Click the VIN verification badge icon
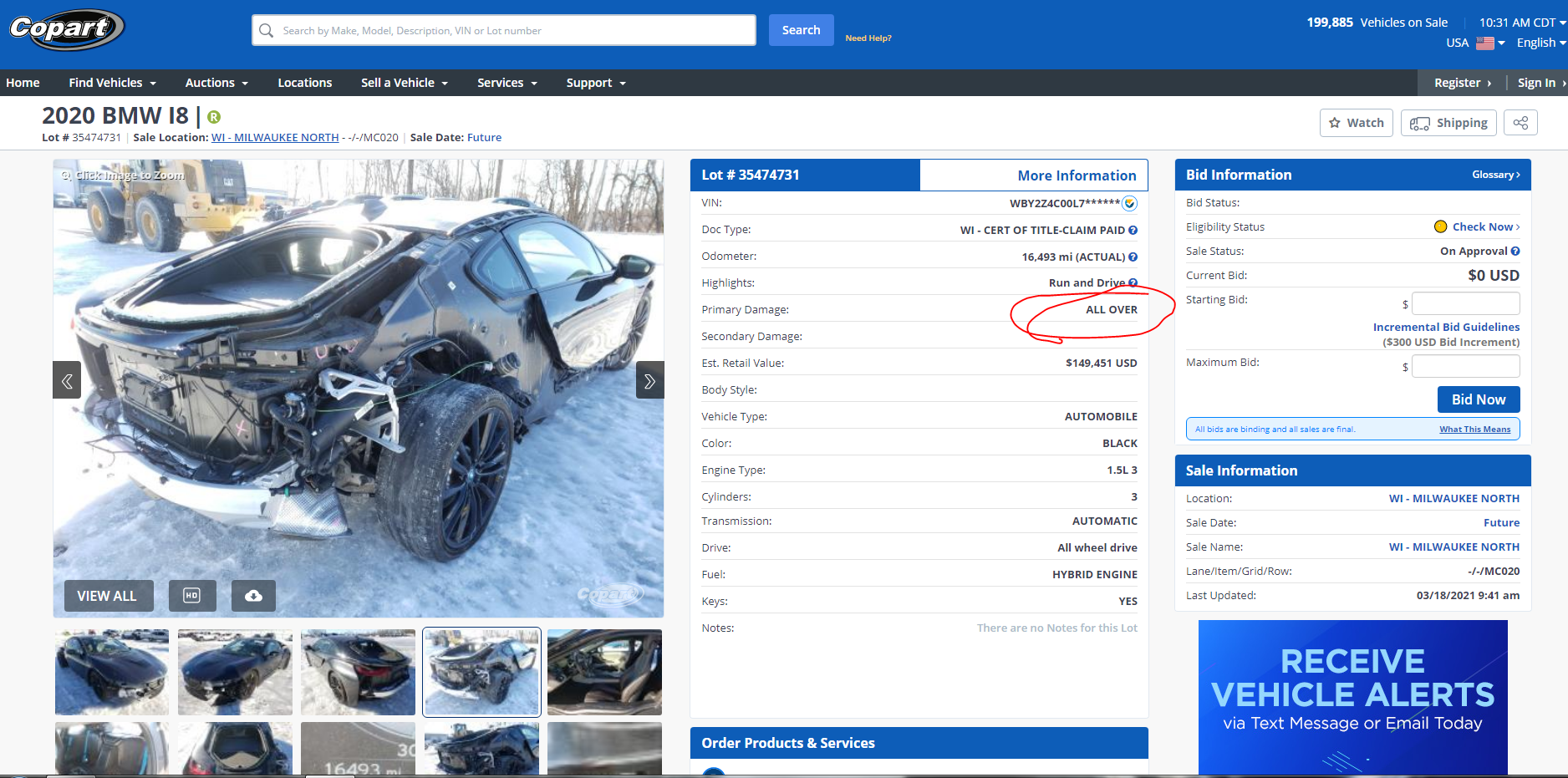This screenshot has height=778, width=1568. 1129,203
